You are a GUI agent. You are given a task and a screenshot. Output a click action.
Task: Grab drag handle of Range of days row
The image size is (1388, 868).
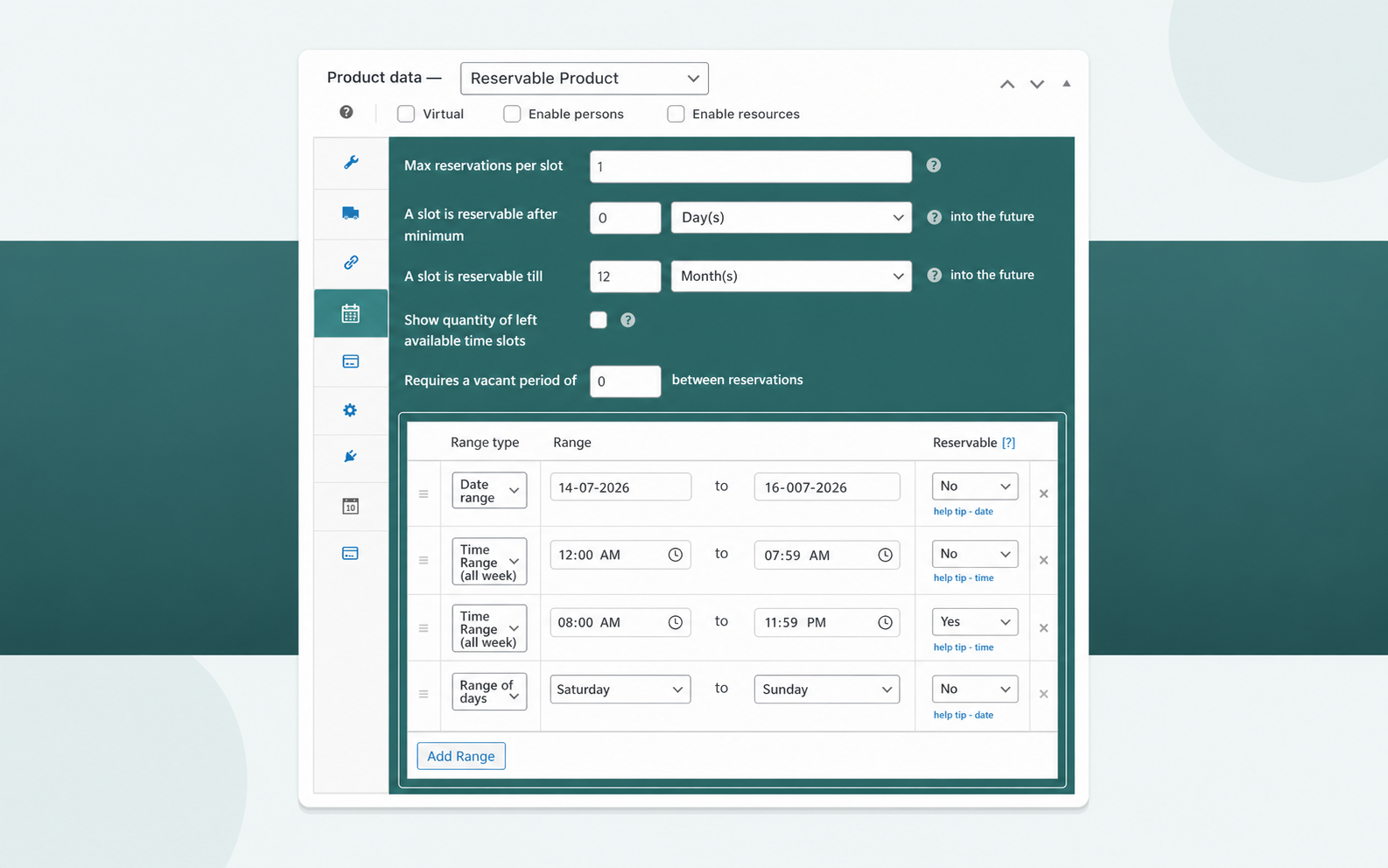point(424,694)
